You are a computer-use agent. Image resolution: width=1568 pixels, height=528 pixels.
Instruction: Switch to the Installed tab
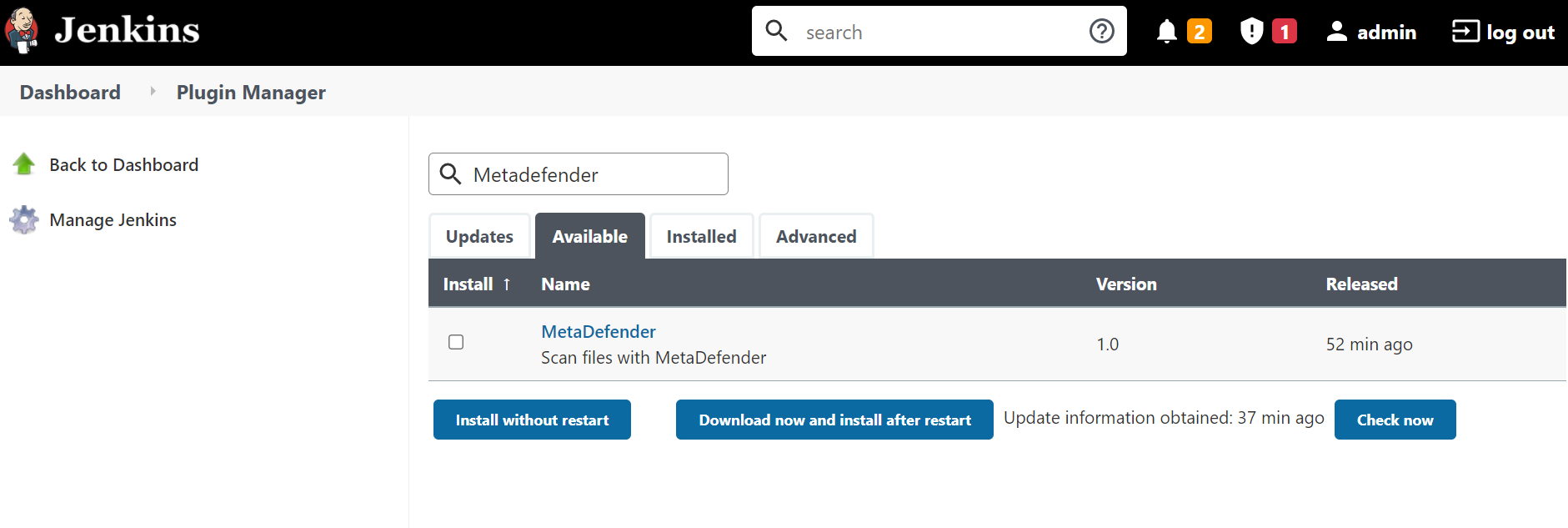[x=702, y=236]
